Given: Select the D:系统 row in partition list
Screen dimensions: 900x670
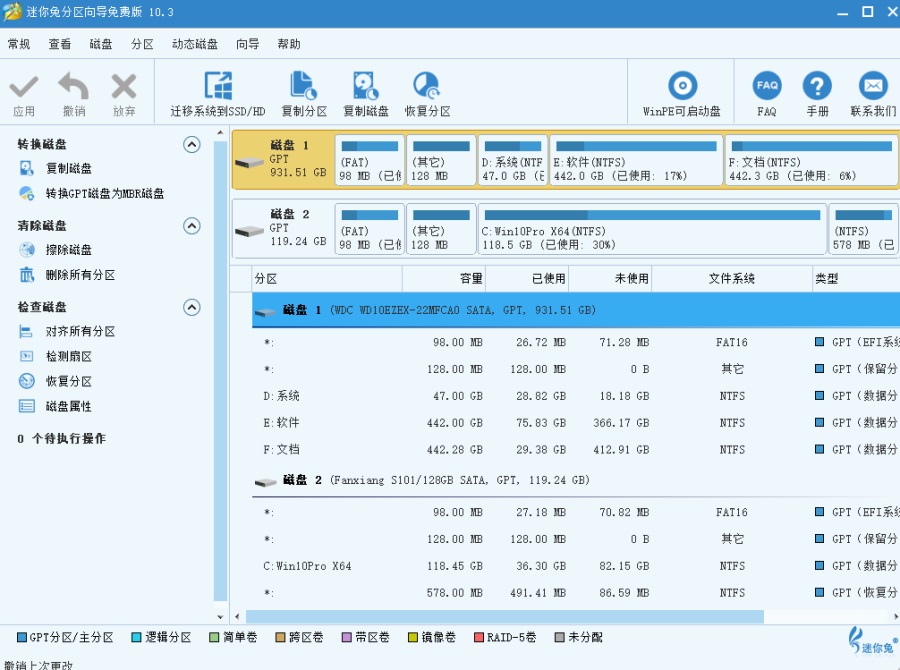Looking at the screenshot, I should coord(576,396).
